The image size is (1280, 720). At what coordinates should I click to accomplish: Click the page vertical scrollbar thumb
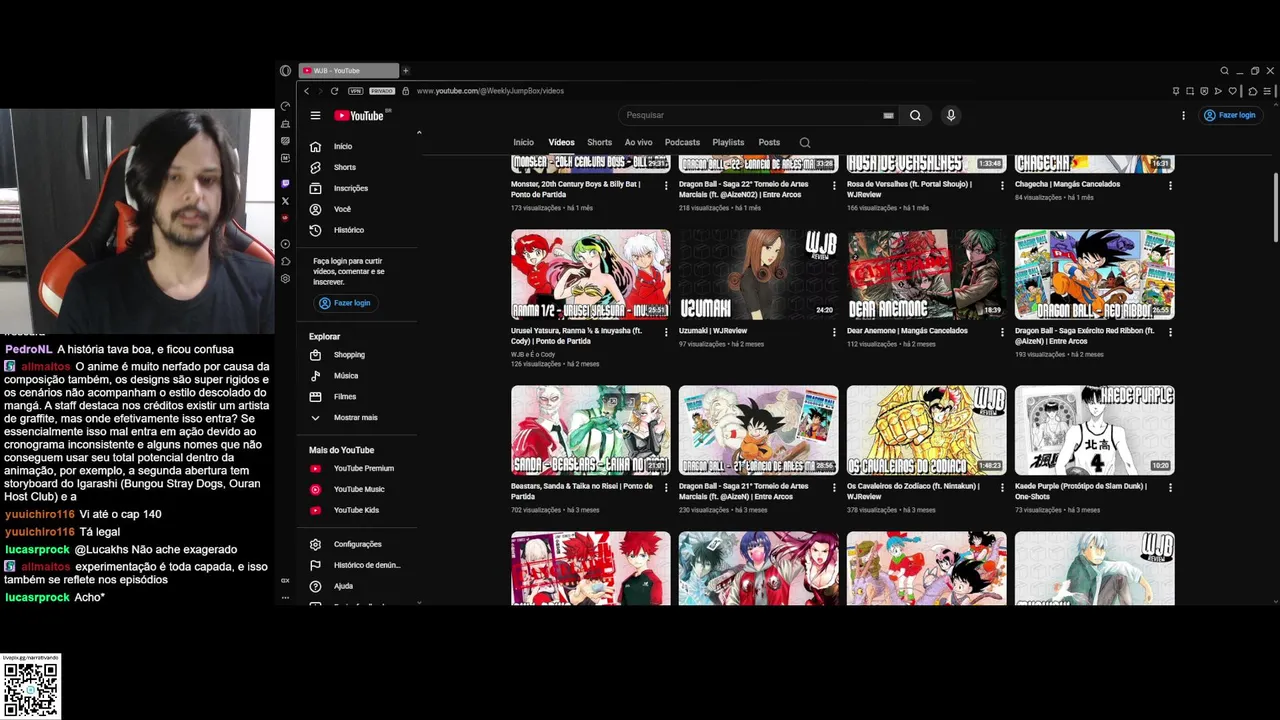tap(1275, 208)
